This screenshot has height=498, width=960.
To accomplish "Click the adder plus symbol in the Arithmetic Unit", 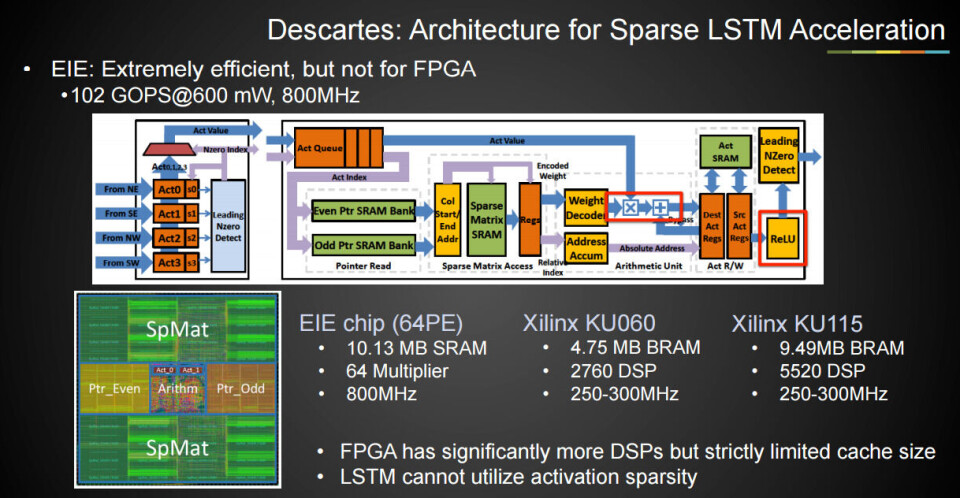I will pos(660,208).
